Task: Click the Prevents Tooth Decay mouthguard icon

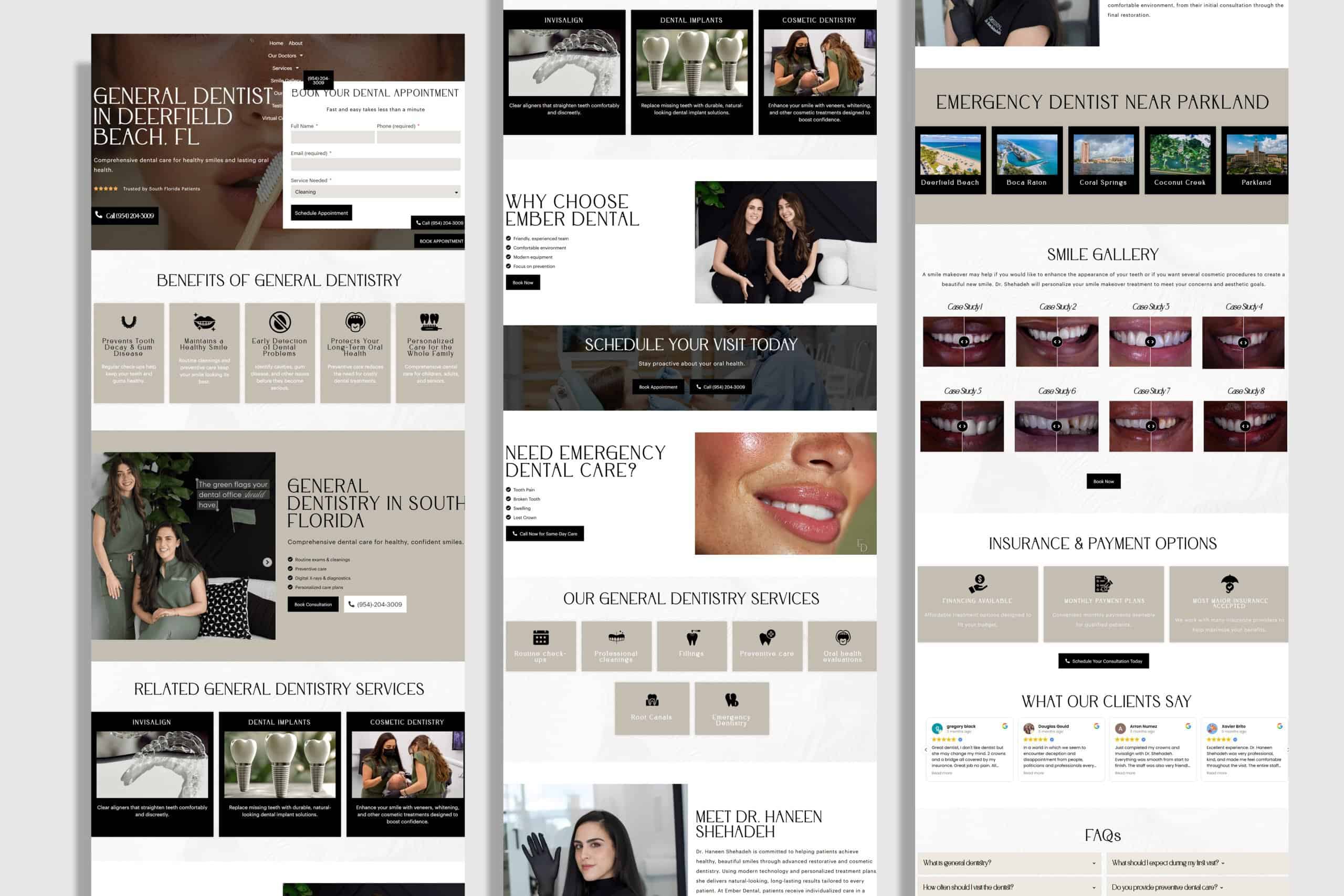Action: tap(129, 322)
